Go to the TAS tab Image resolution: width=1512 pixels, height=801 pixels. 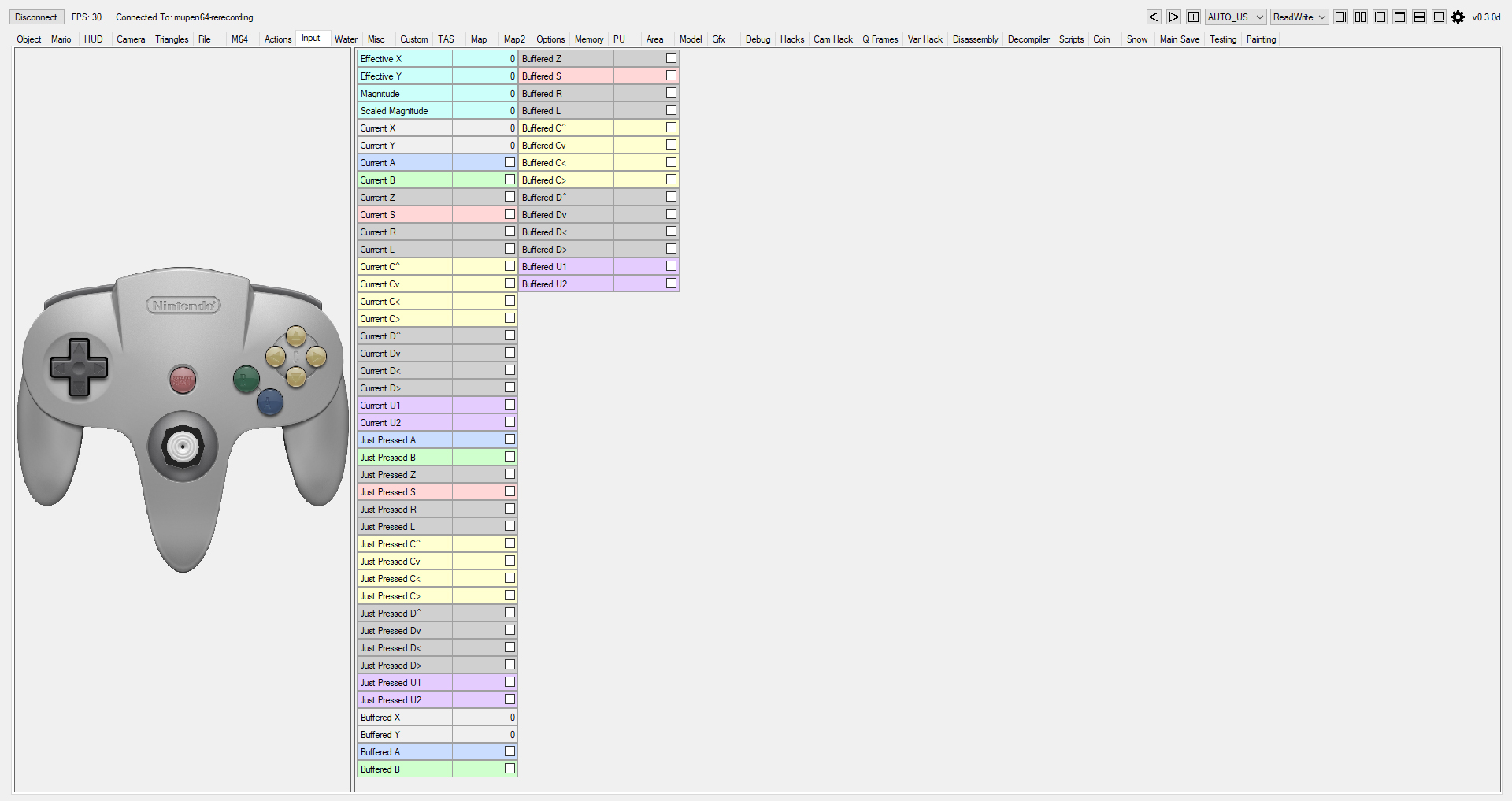point(447,39)
